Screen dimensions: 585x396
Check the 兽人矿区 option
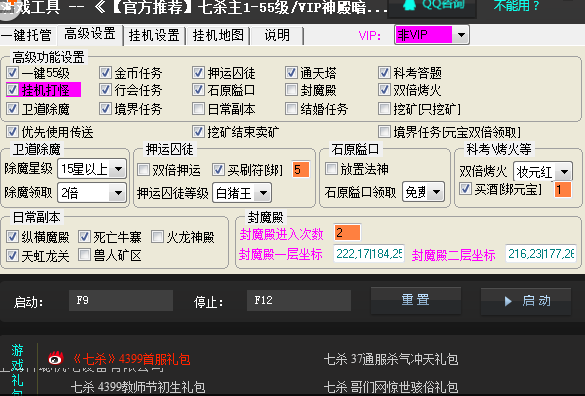click(84, 255)
